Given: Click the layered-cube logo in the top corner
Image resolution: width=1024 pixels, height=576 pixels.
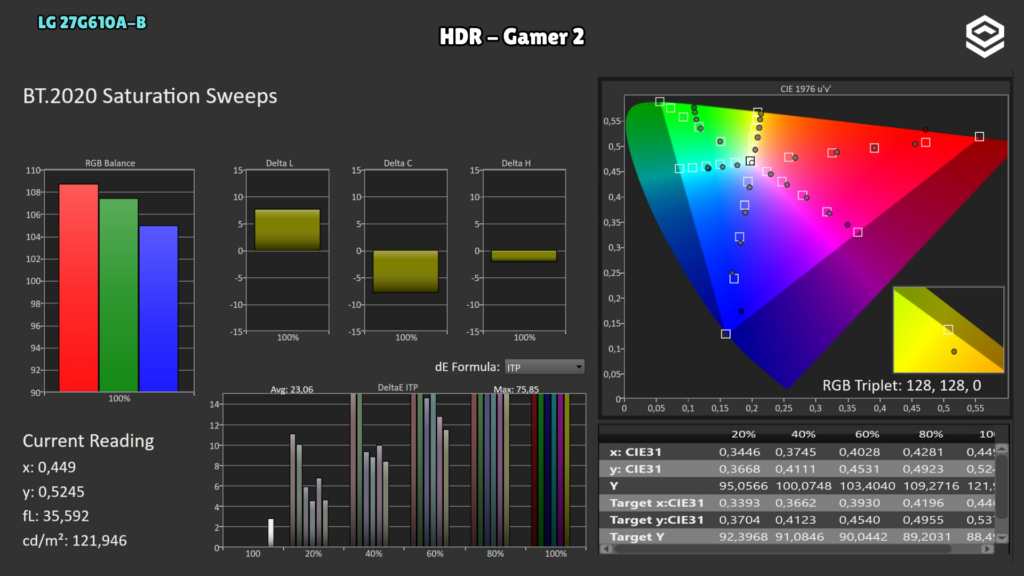Looking at the screenshot, I should tap(984, 37).
